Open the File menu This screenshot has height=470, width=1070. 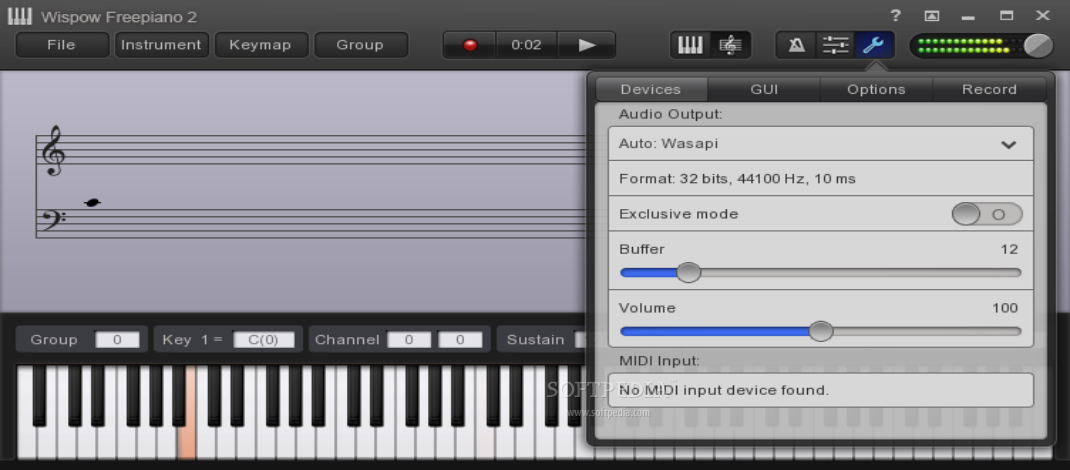click(x=61, y=45)
